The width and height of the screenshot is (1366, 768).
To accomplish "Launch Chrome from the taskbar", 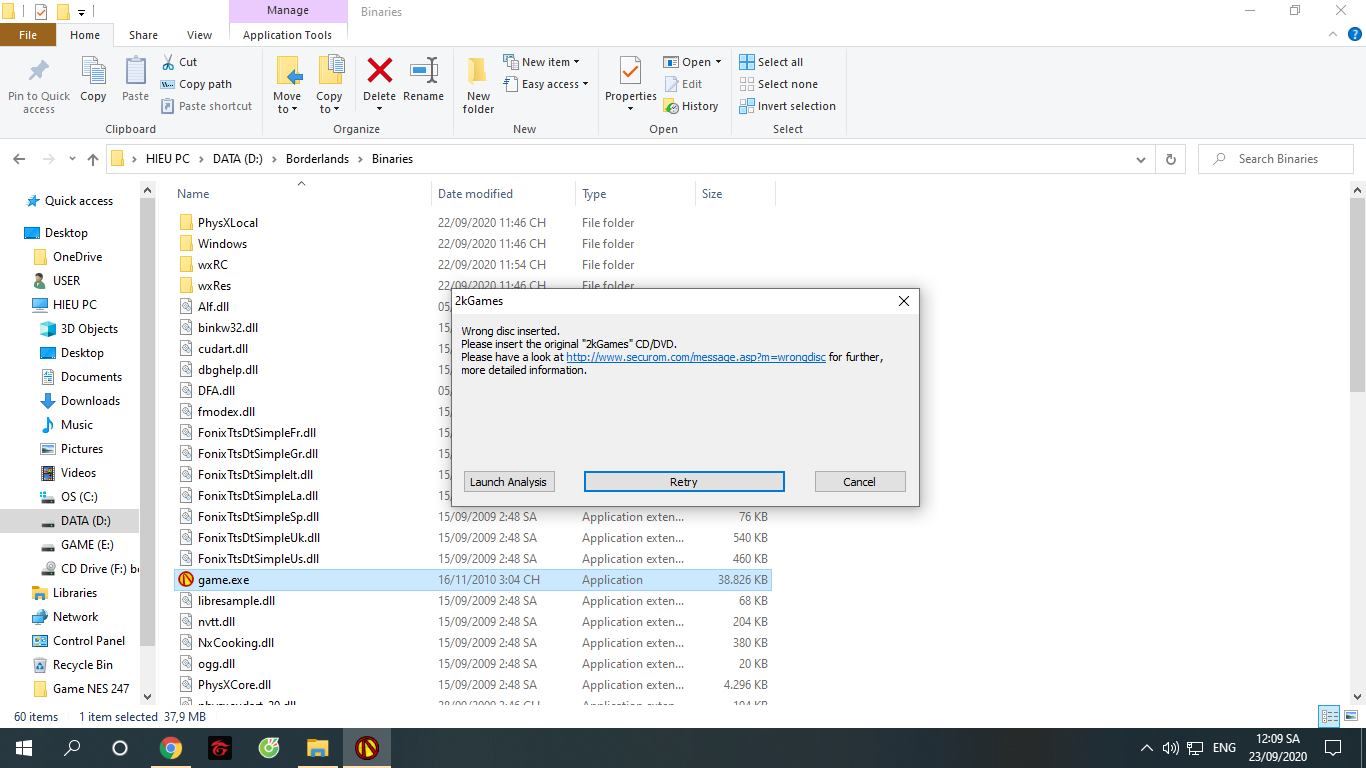I will coord(169,747).
